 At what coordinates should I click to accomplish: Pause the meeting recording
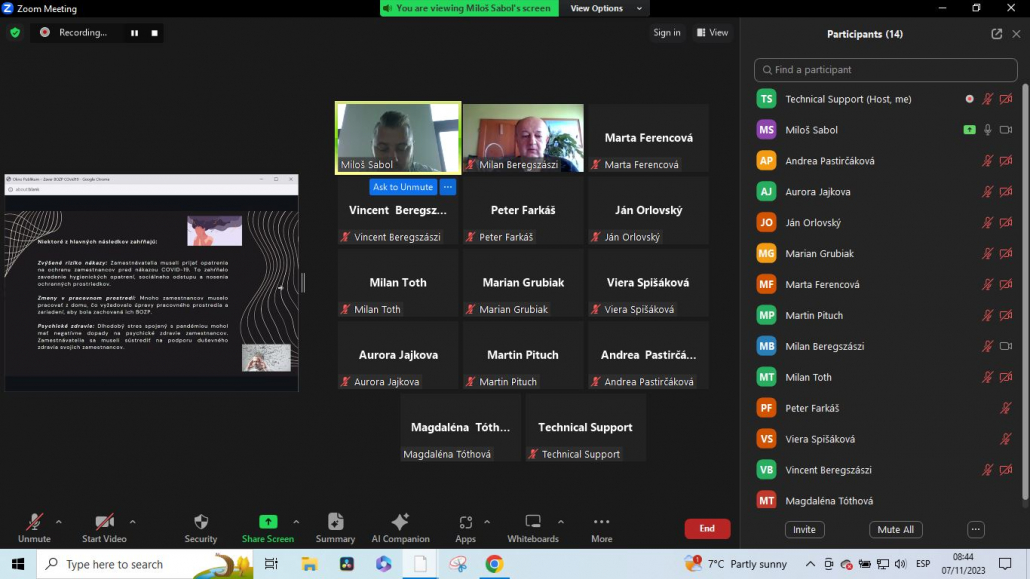point(134,32)
